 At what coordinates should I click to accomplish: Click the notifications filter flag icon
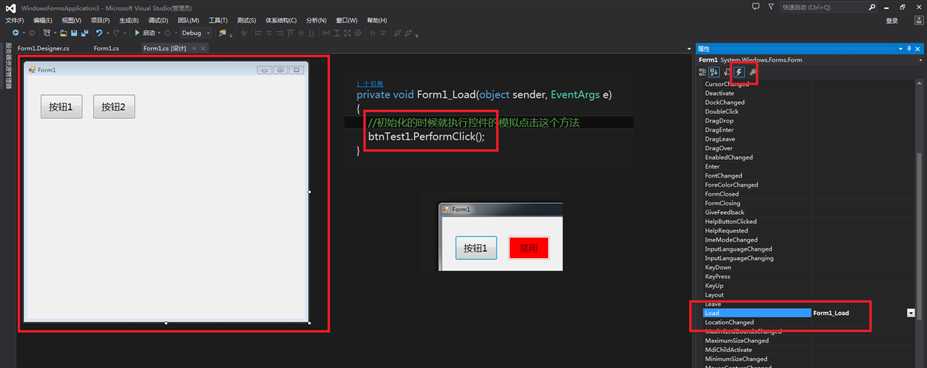[x=771, y=7]
